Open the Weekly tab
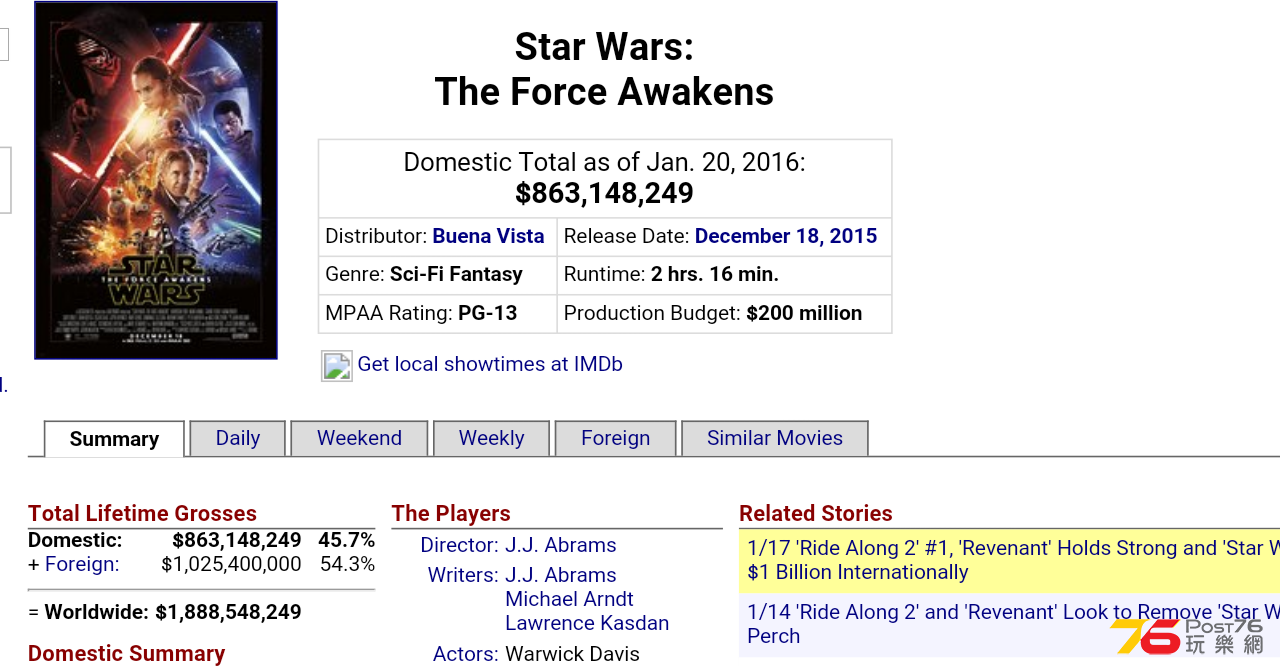Image resolution: width=1280 pixels, height=667 pixels. 491,438
